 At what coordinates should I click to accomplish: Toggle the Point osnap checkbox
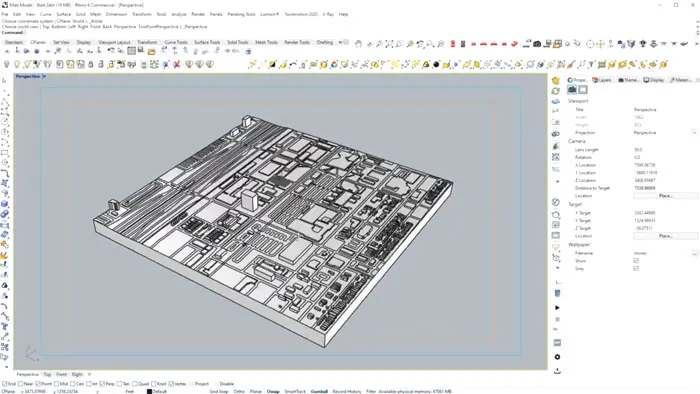[x=38, y=384]
